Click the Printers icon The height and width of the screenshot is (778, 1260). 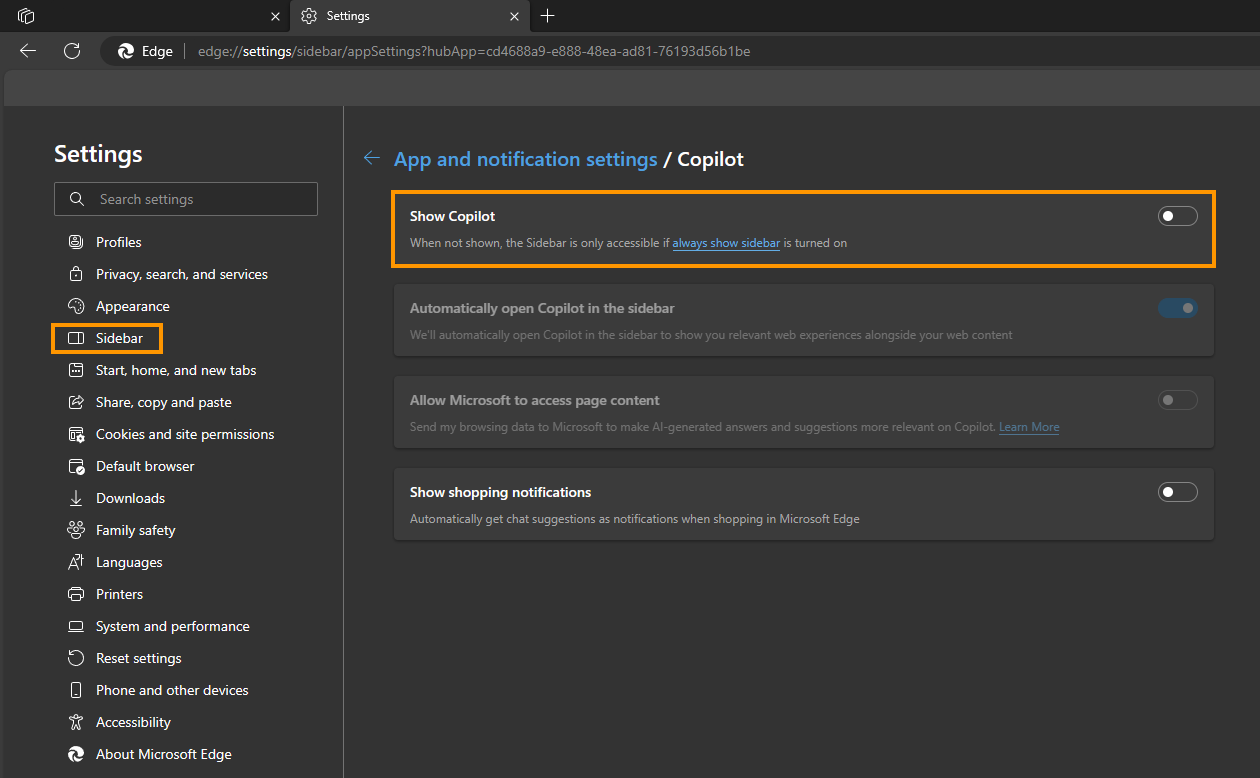point(76,594)
